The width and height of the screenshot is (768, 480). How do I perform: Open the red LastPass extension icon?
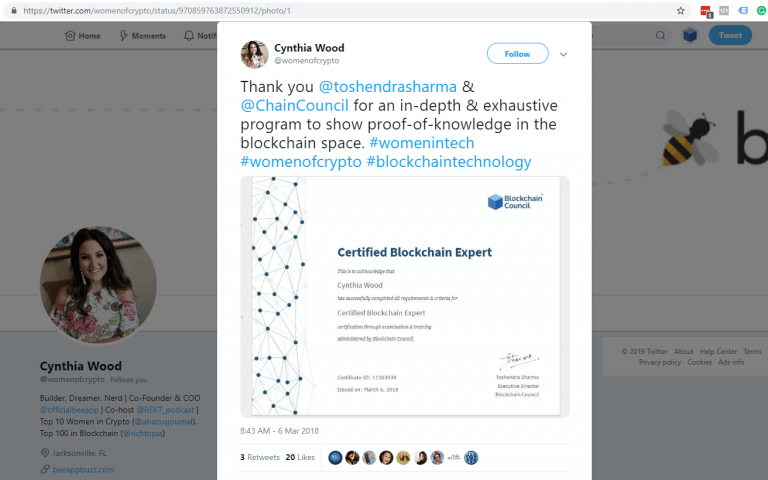[706, 11]
